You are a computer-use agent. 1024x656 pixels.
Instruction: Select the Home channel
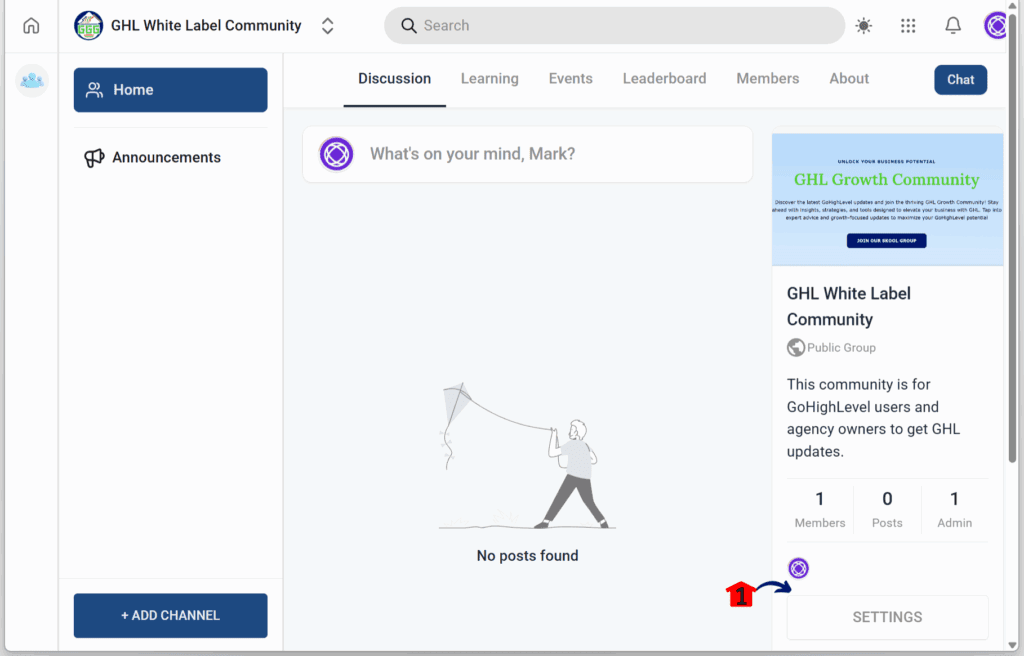coord(170,90)
